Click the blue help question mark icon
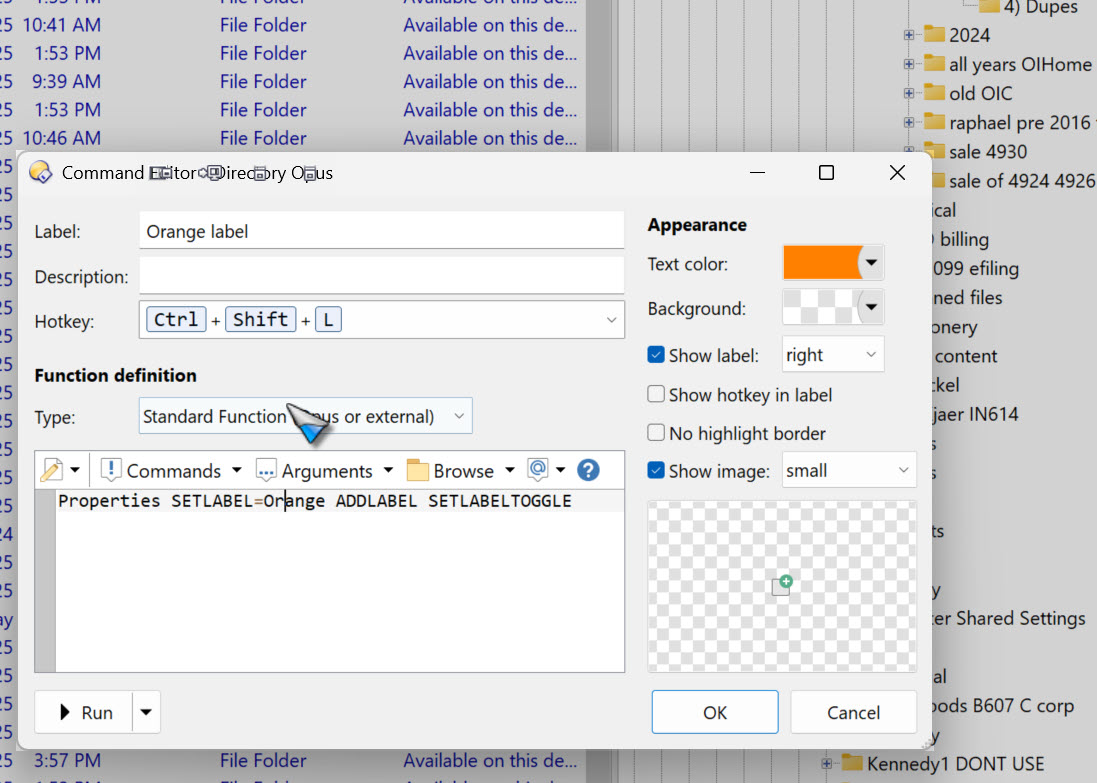This screenshot has width=1097, height=783. (x=588, y=470)
